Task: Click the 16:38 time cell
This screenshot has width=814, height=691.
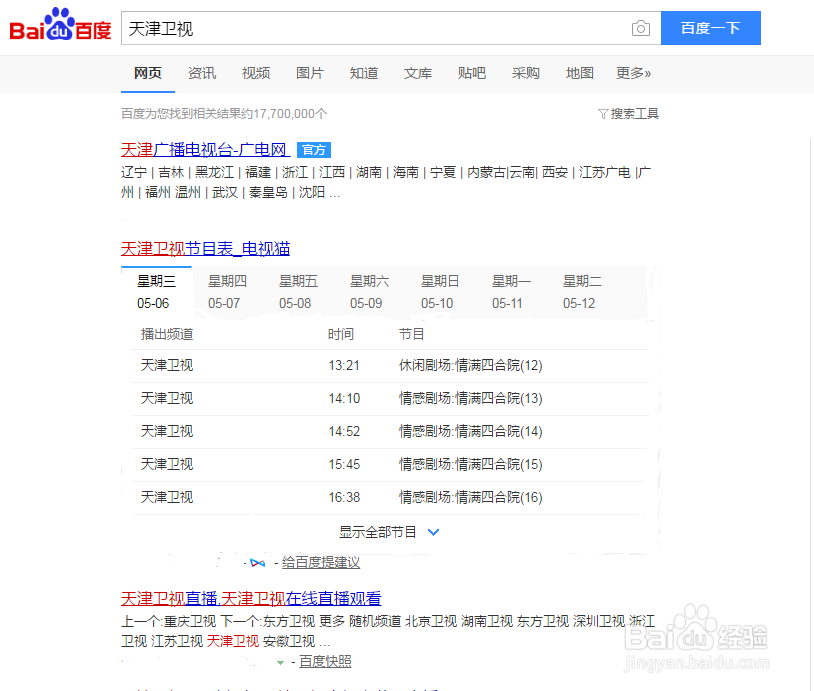Action: 344,497
